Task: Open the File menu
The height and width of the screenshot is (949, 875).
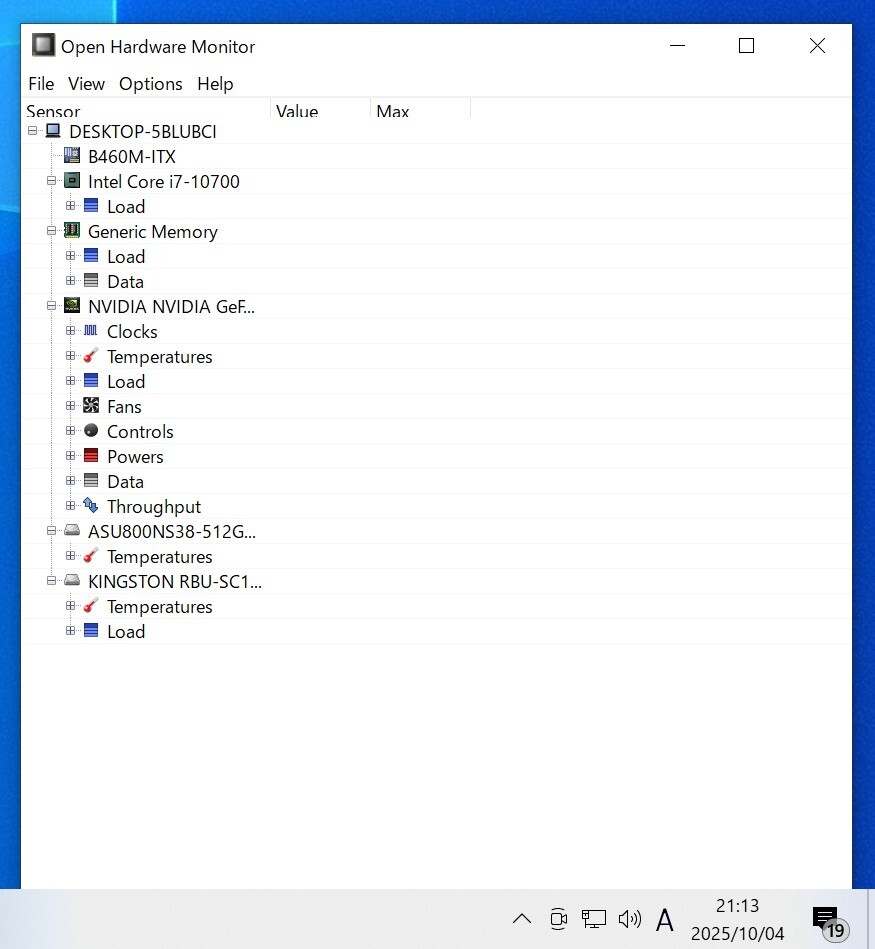Action: [x=41, y=84]
